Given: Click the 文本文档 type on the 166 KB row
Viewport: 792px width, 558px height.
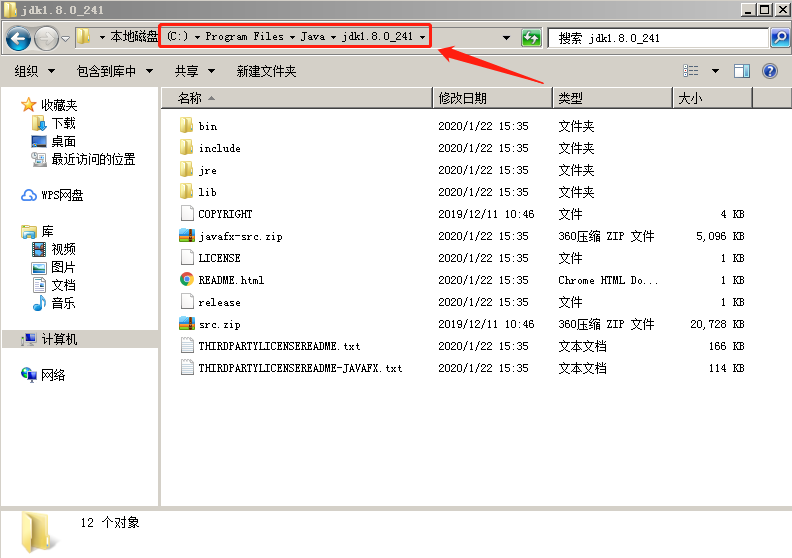Looking at the screenshot, I should point(582,346).
